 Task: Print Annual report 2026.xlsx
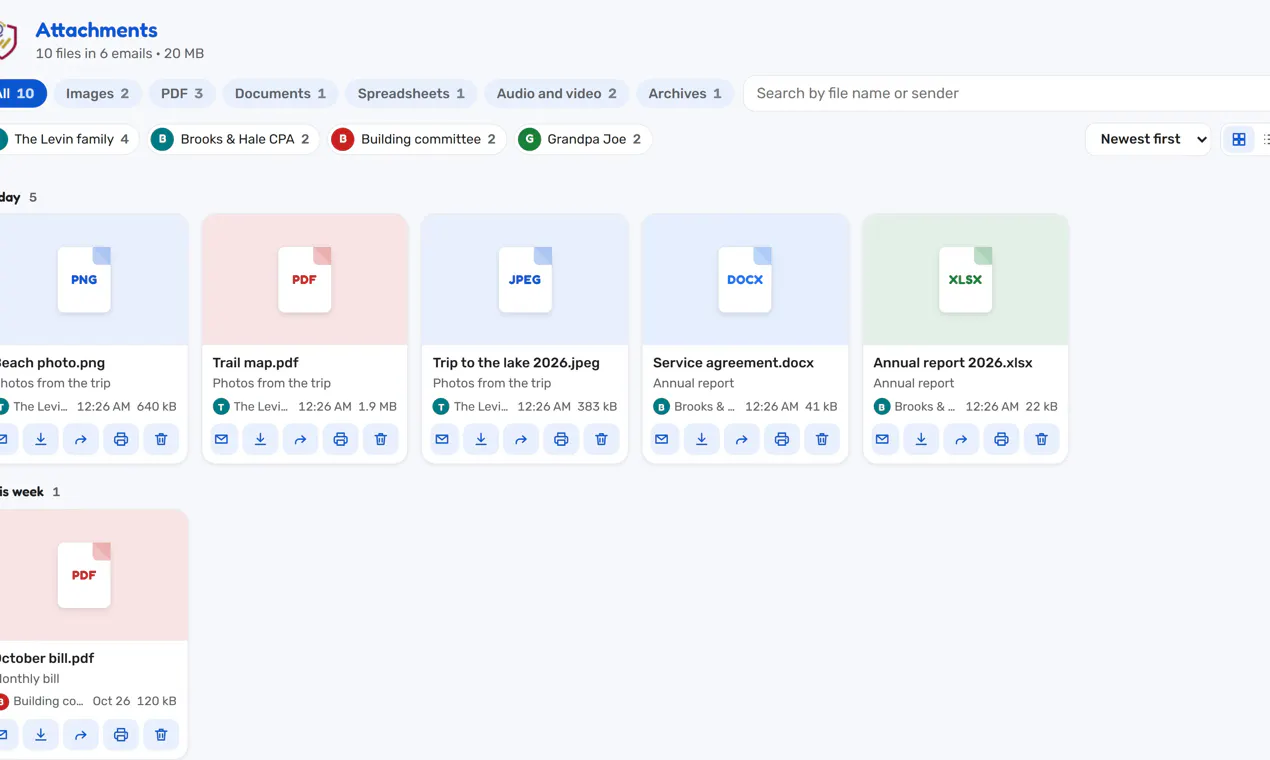[1001, 439]
